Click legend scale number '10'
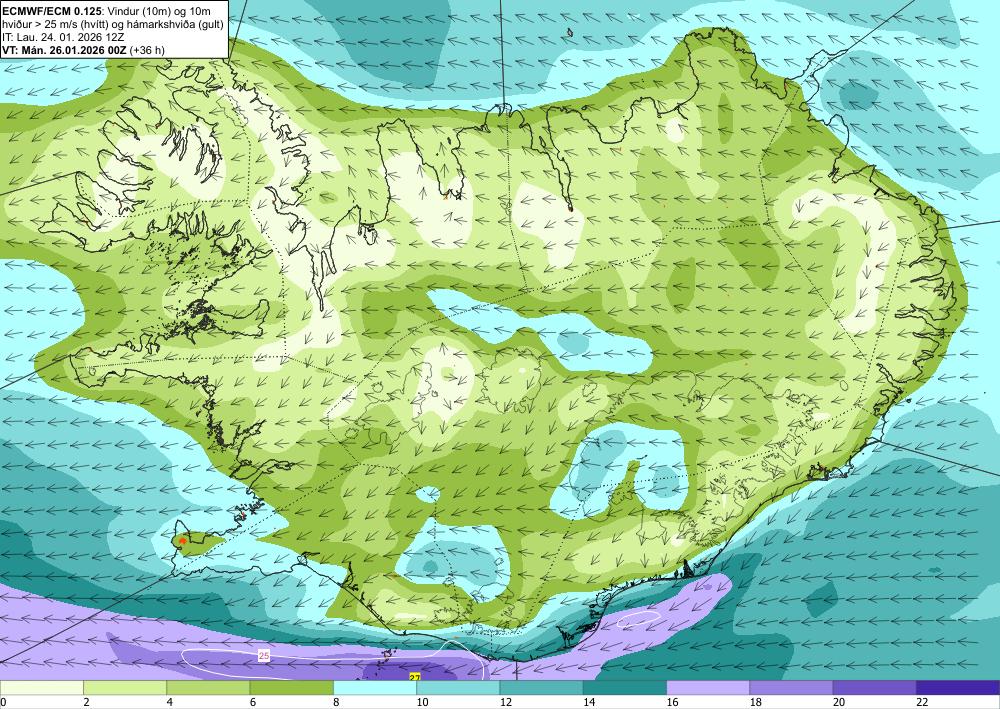The width and height of the screenshot is (1000, 709). click(422, 703)
